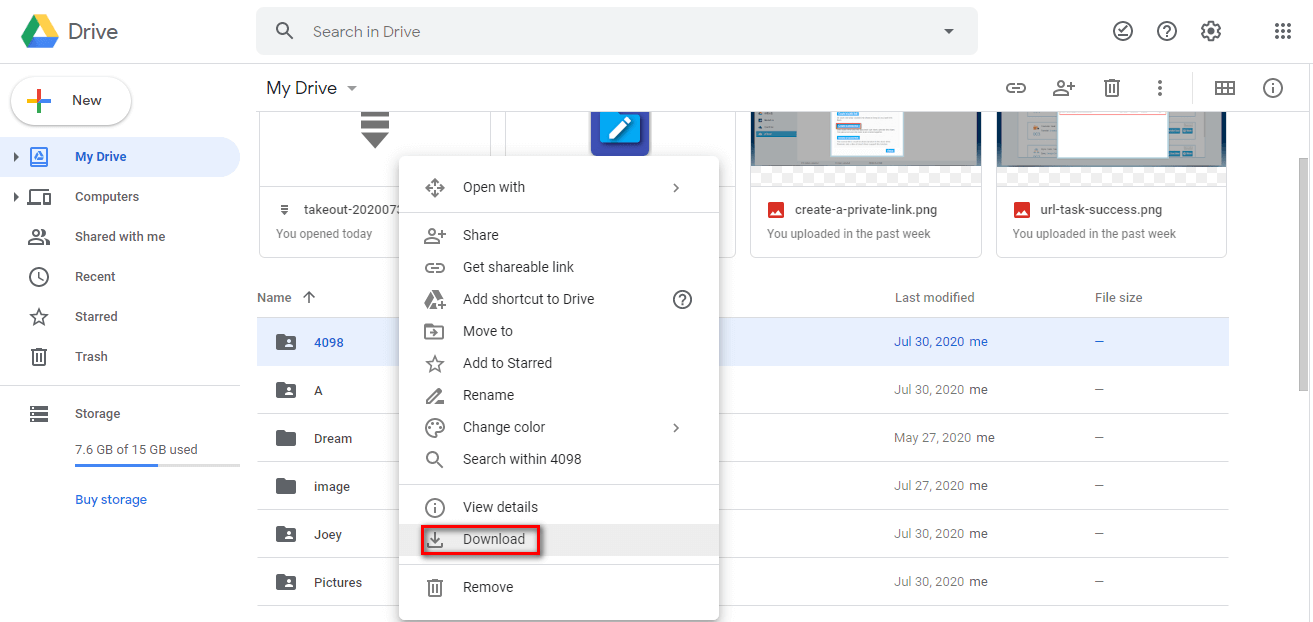Image resolution: width=1313 pixels, height=622 pixels.
Task: Open the Google apps grid launcher
Action: (x=1283, y=31)
